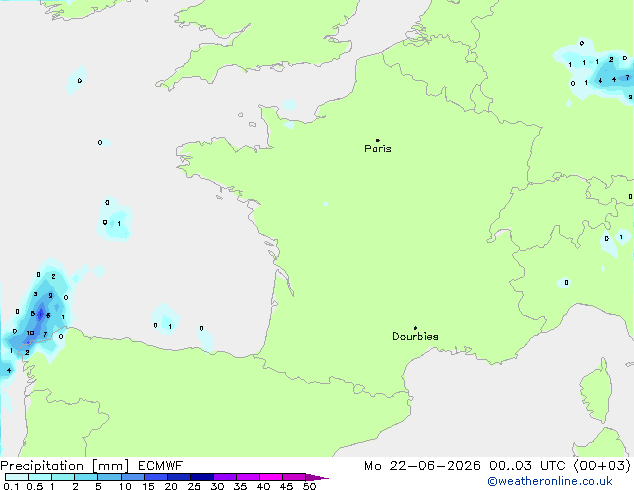Click the legend label '35'
The height and width of the screenshot is (490, 634).
point(240,486)
